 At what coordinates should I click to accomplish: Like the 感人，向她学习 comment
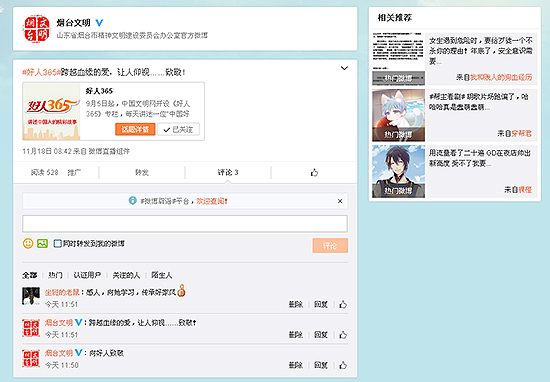(343, 304)
